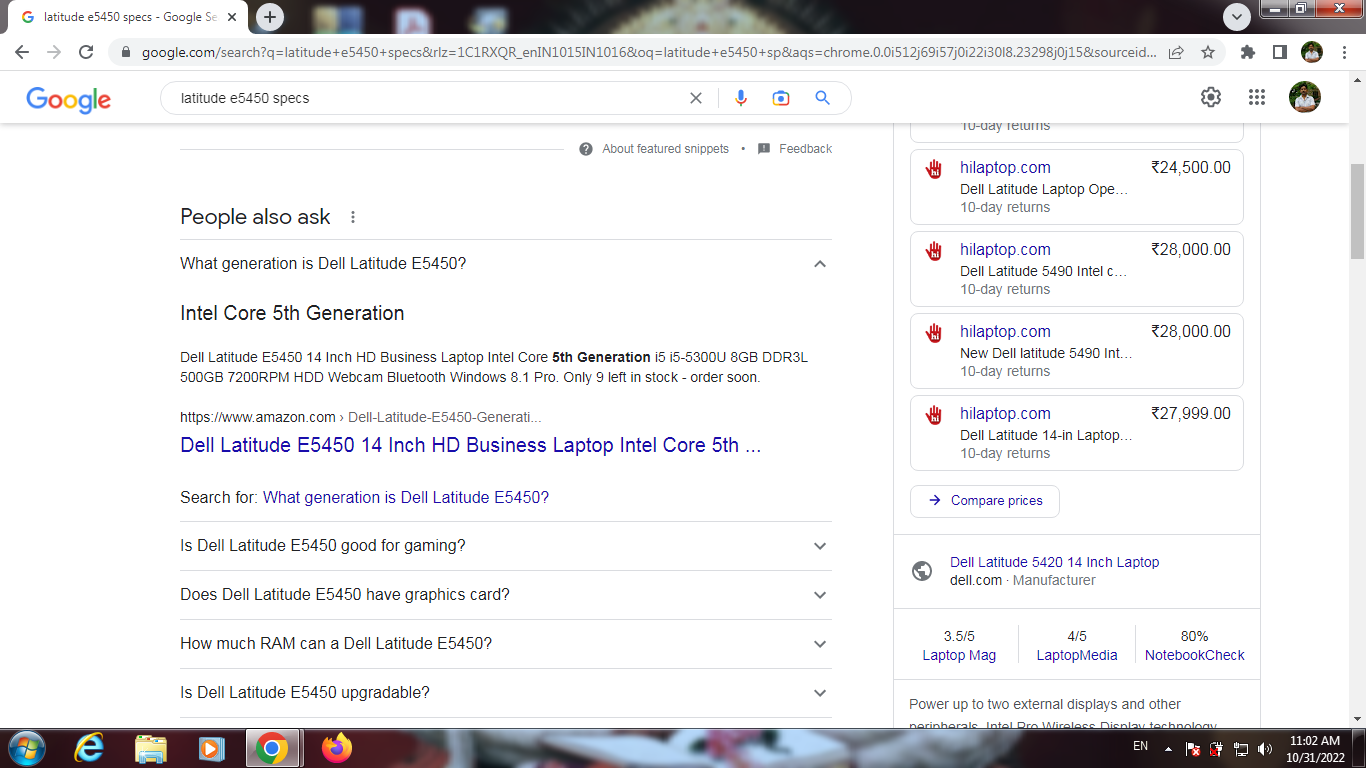This screenshot has height=768, width=1366.
Task: Open Windows Explorer from taskbar
Action: pyautogui.click(x=150, y=748)
